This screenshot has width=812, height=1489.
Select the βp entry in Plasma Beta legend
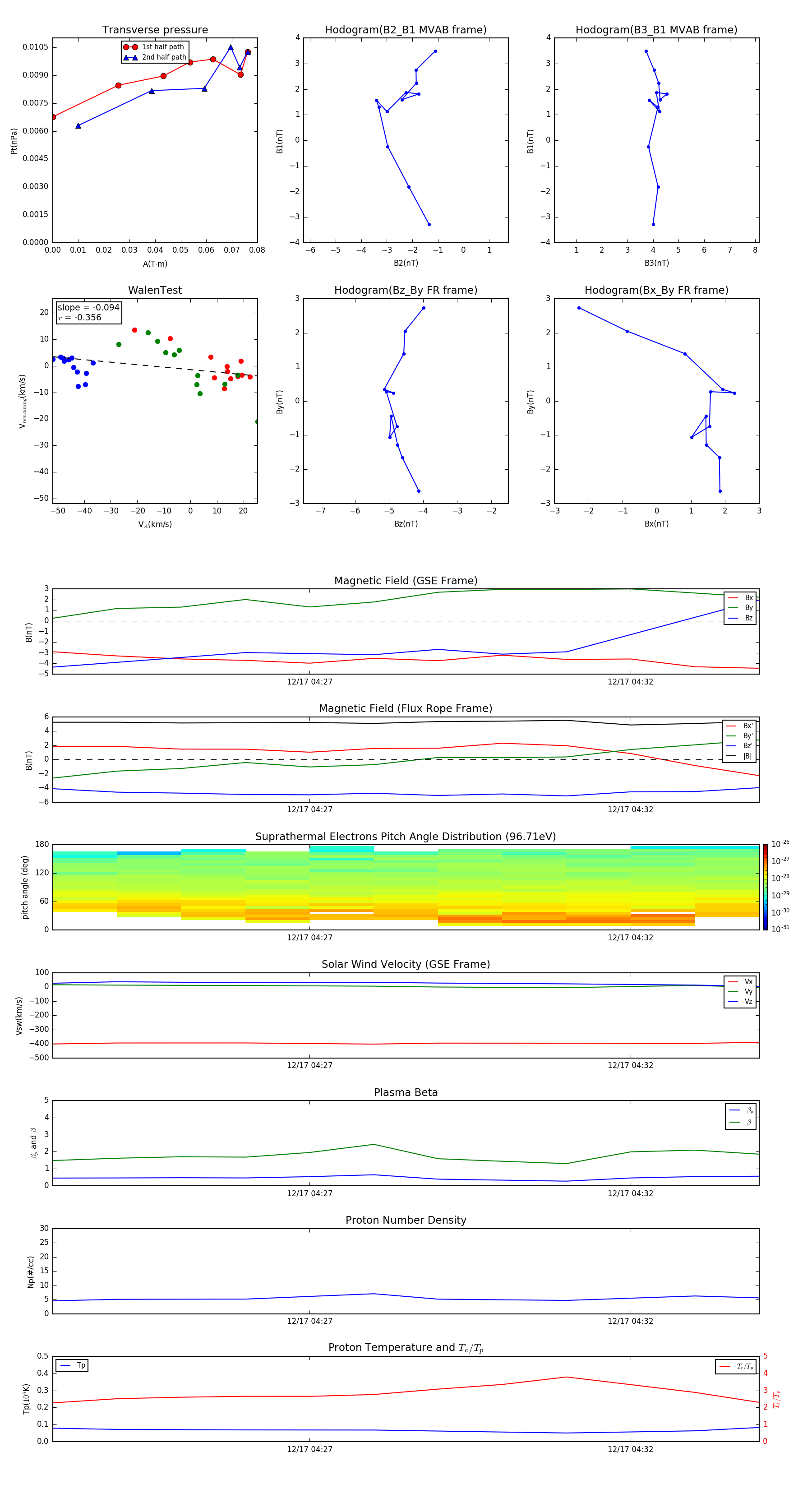tap(741, 1110)
